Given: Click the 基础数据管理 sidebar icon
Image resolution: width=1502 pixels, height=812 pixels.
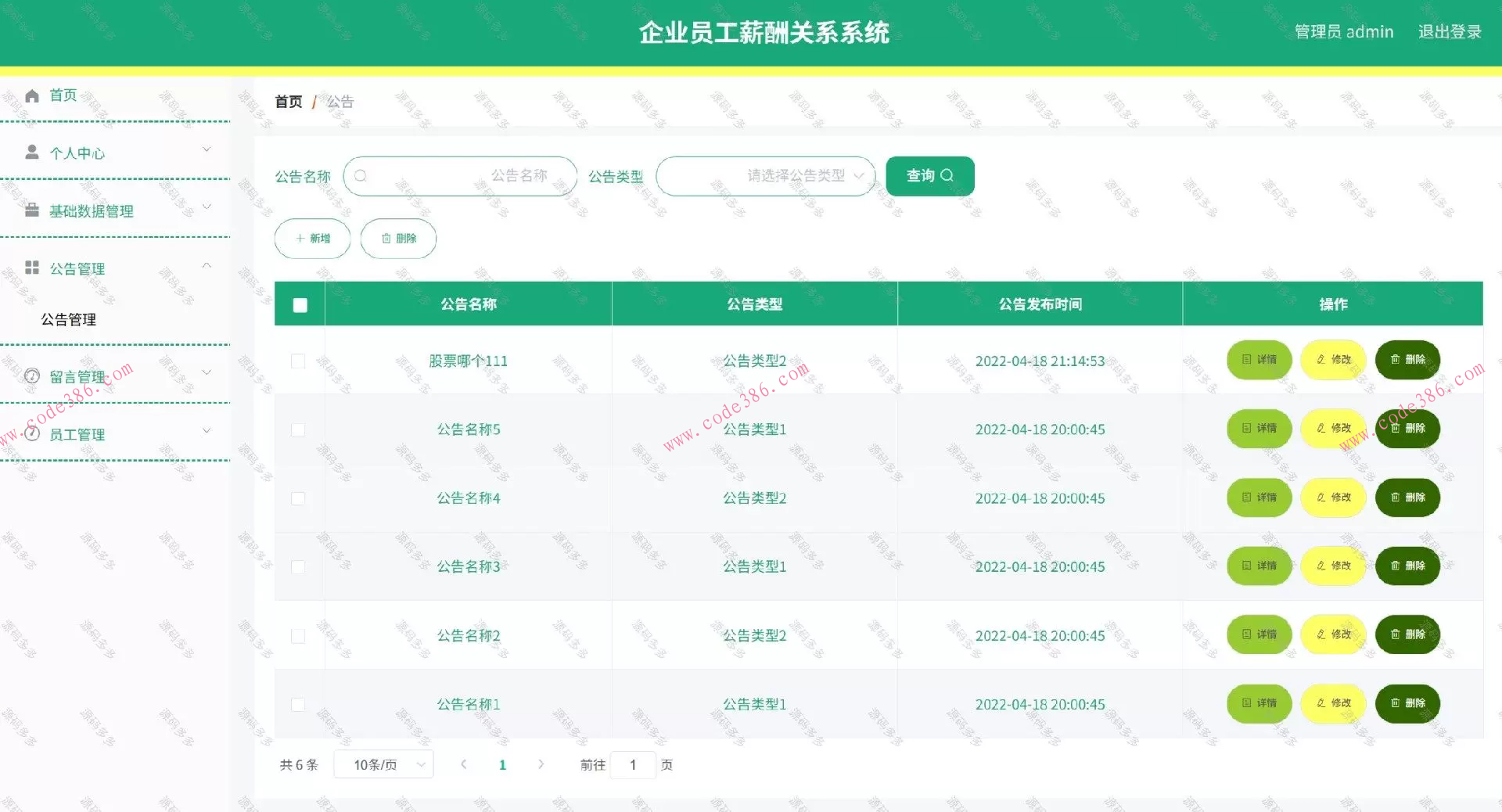Looking at the screenshot, I should [31, 210].
